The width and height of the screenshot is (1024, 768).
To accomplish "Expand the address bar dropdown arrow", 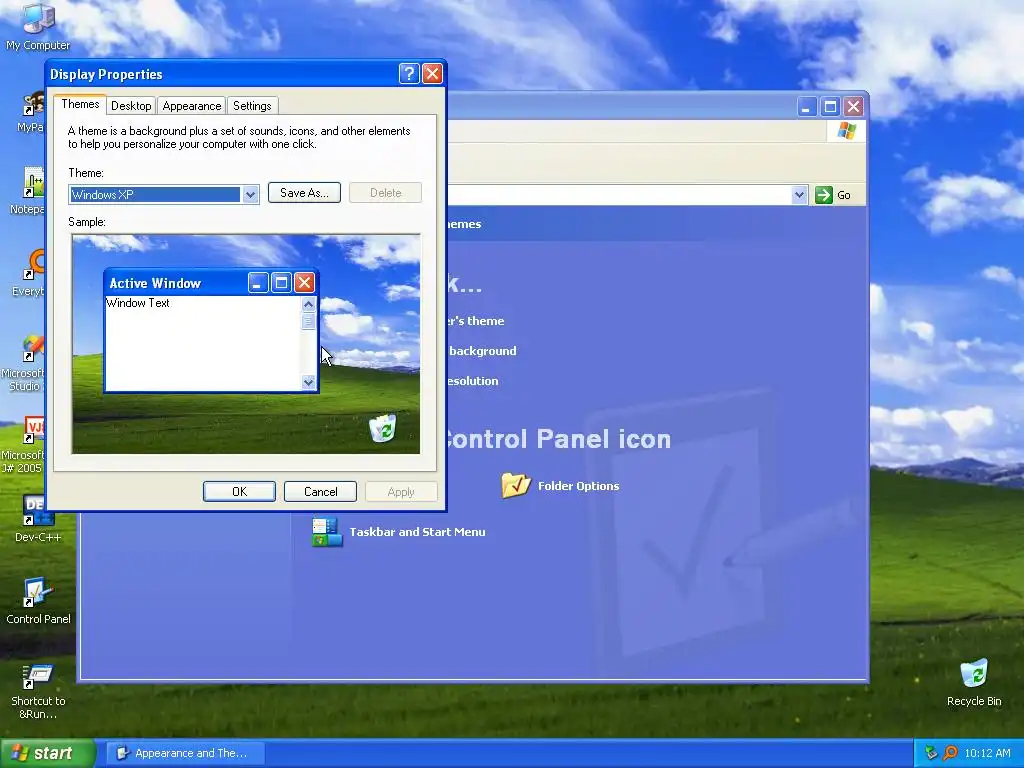I will click(x=799, y=195).
